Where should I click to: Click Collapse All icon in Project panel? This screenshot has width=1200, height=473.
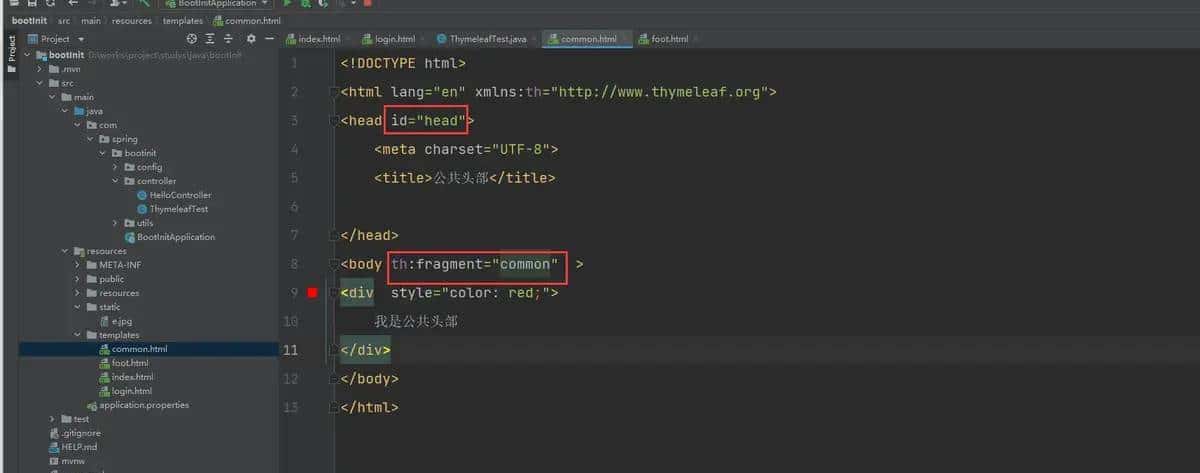[x=230, y=38]
